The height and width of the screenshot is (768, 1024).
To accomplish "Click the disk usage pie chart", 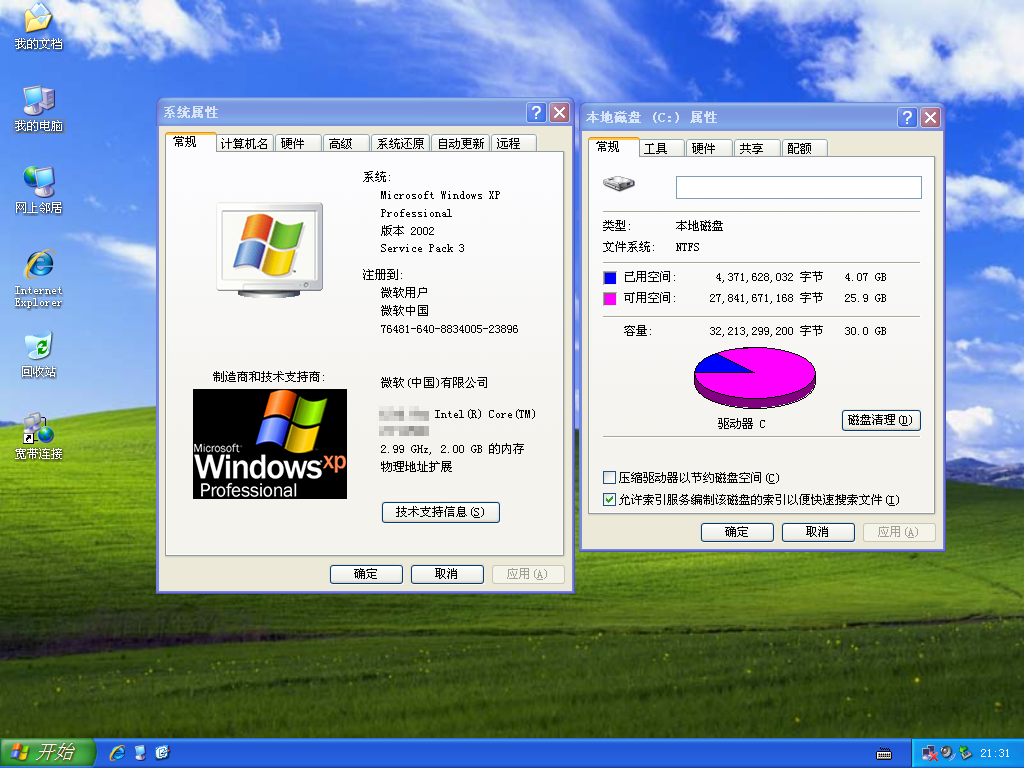I will tap(754, 377).
